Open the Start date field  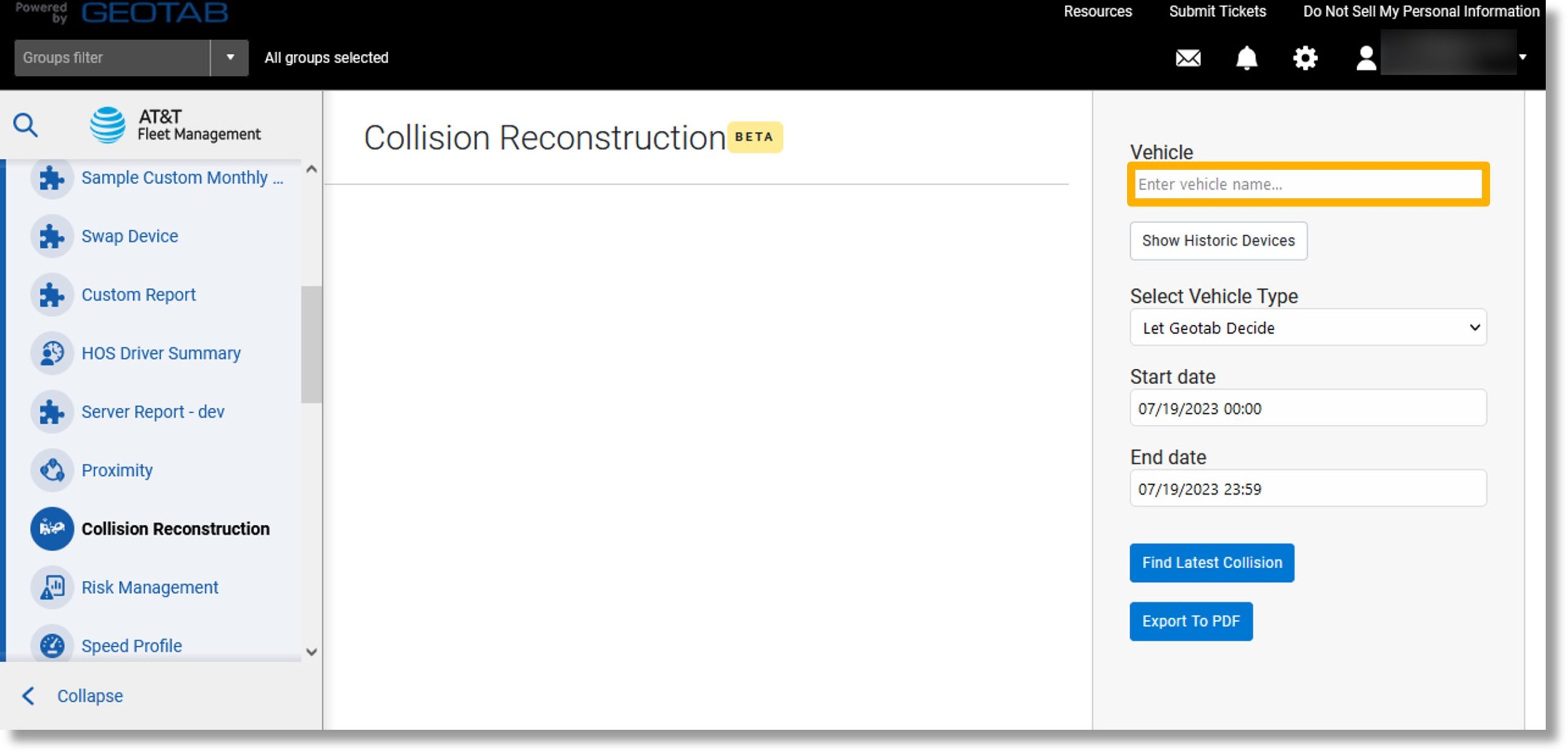pyautogui.click(x=1308, y=408)
